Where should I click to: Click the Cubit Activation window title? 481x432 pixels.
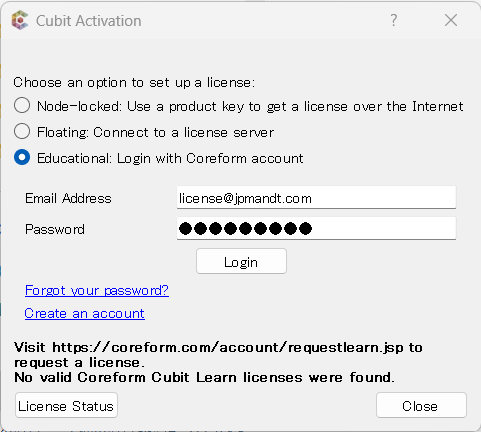tap(89, 21)
